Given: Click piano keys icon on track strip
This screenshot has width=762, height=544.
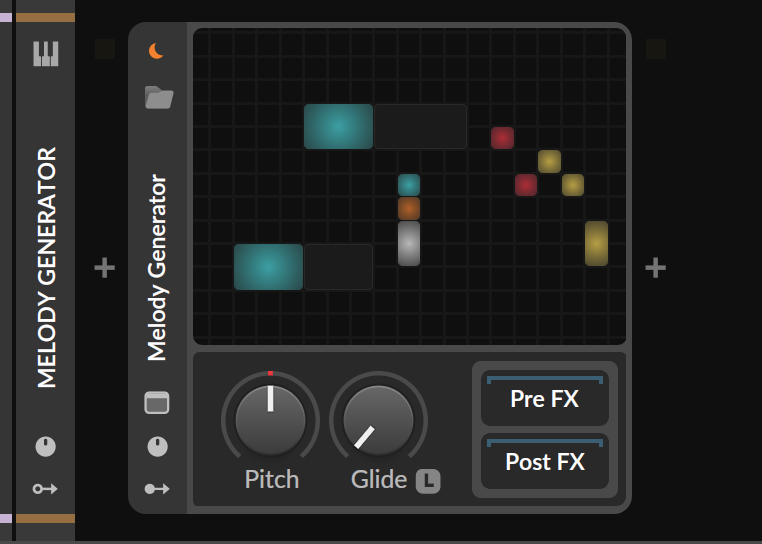Looking at the screenshot, I should click(x=46, y=53).
